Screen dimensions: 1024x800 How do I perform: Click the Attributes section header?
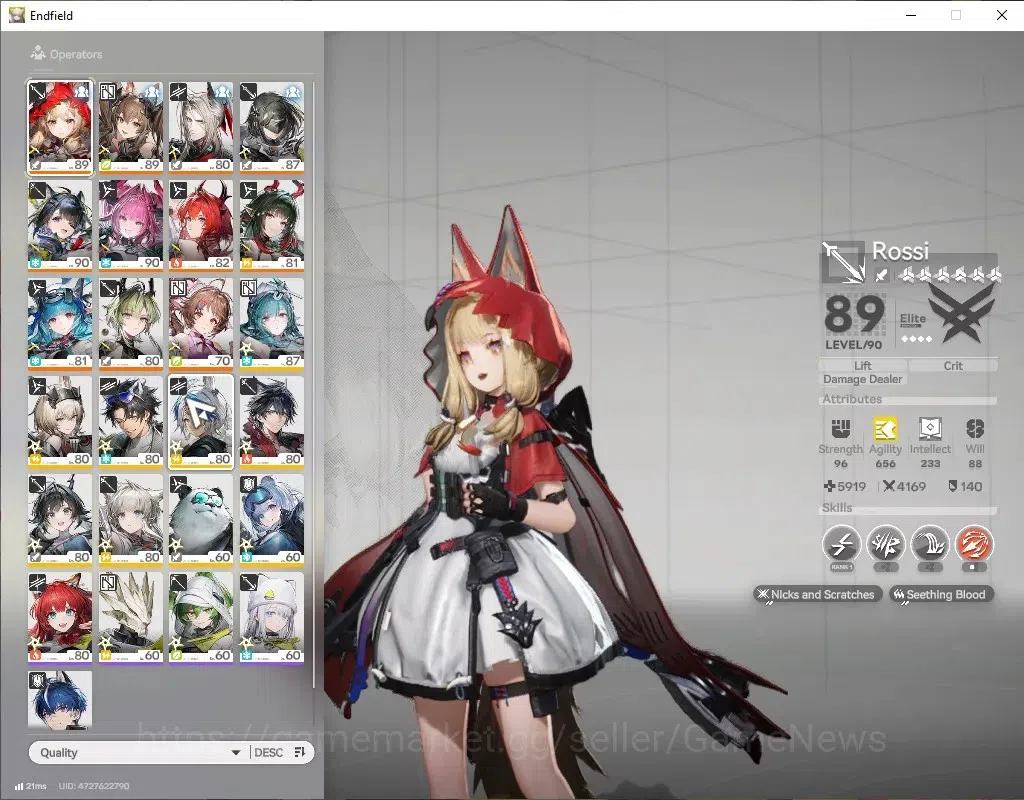852,399
